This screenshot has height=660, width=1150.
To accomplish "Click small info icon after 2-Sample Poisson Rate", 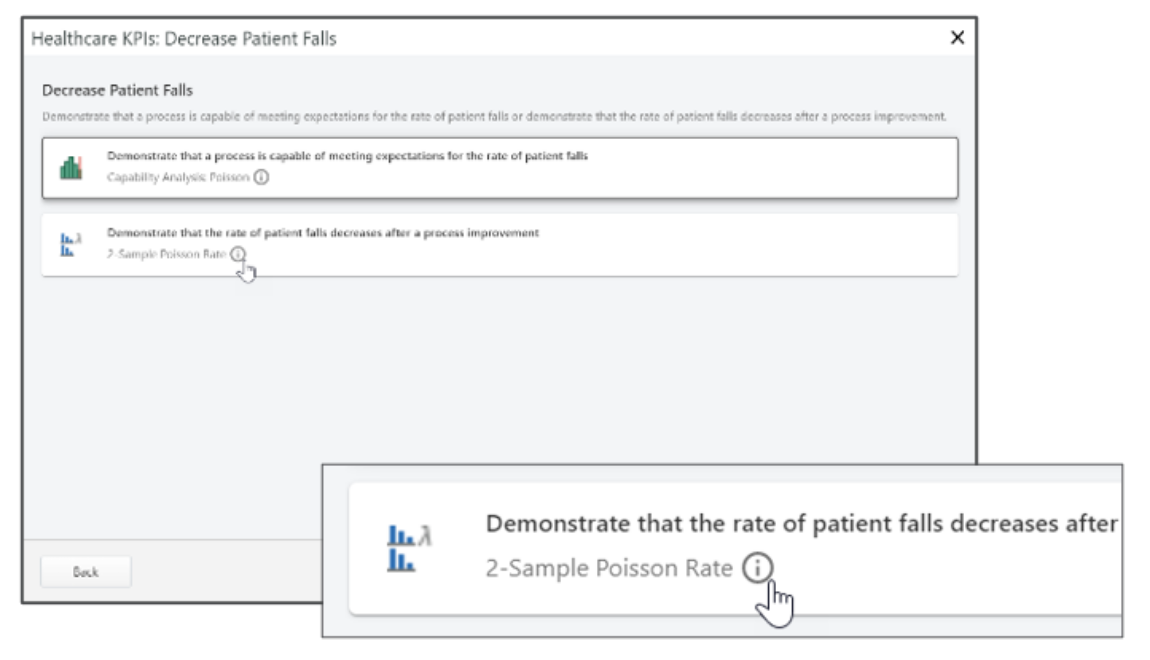I will 238,254.
